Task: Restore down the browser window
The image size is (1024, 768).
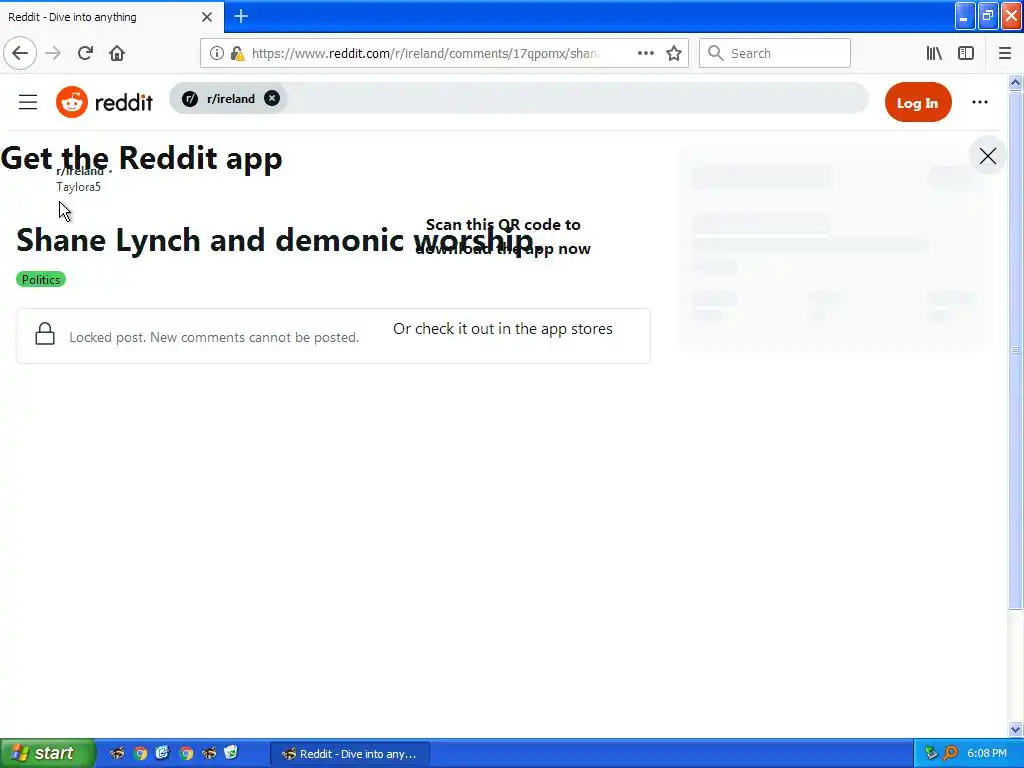Action: coord(988,16)
